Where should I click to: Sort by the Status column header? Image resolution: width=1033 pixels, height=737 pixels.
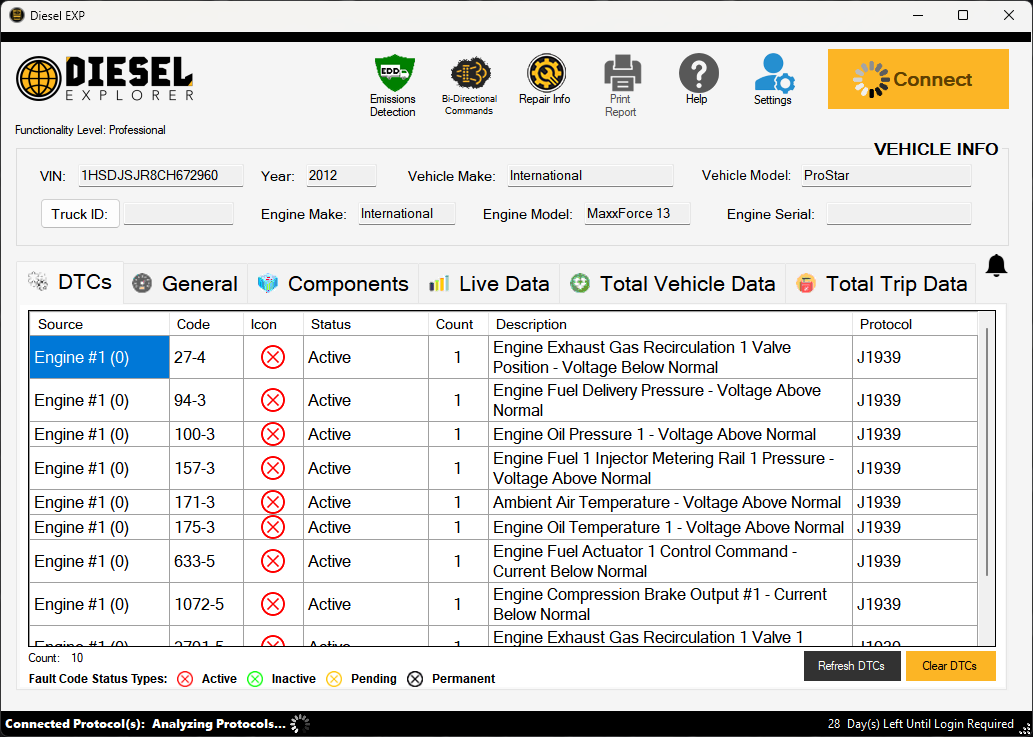(x=366, y=324)
